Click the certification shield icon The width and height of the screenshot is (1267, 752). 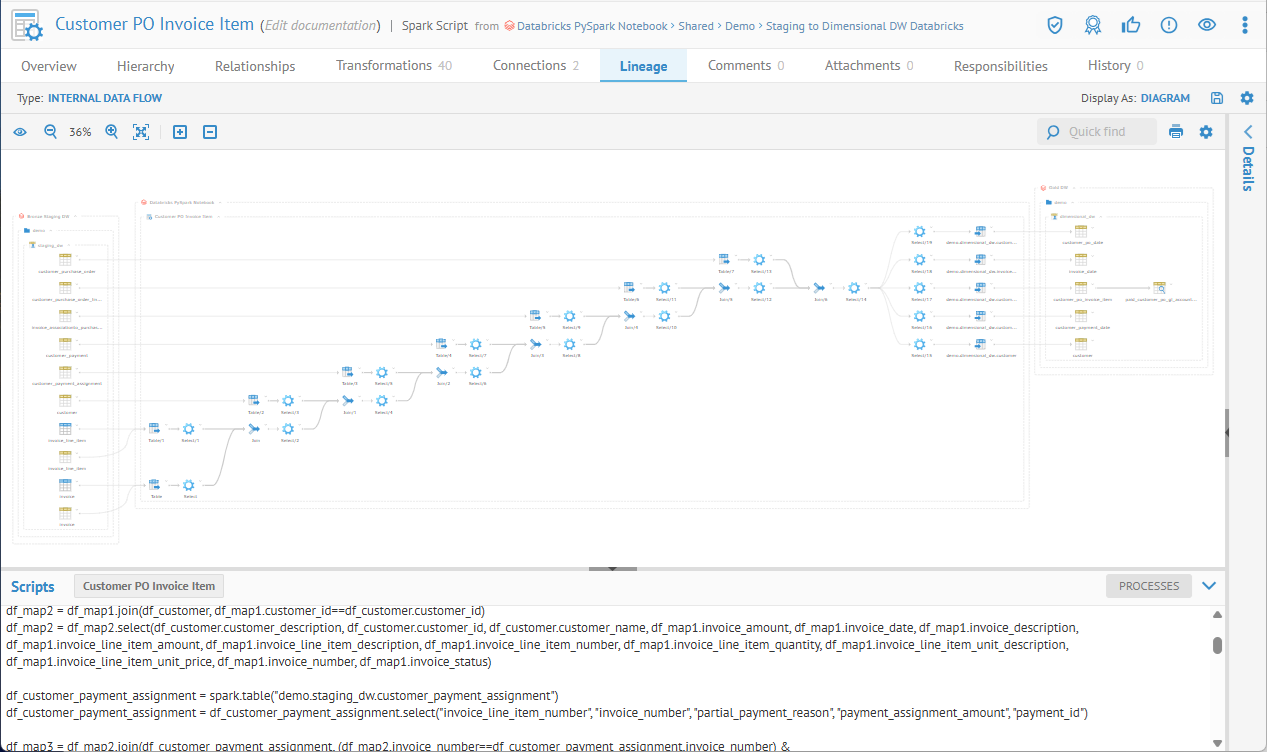pos(1055,25)
